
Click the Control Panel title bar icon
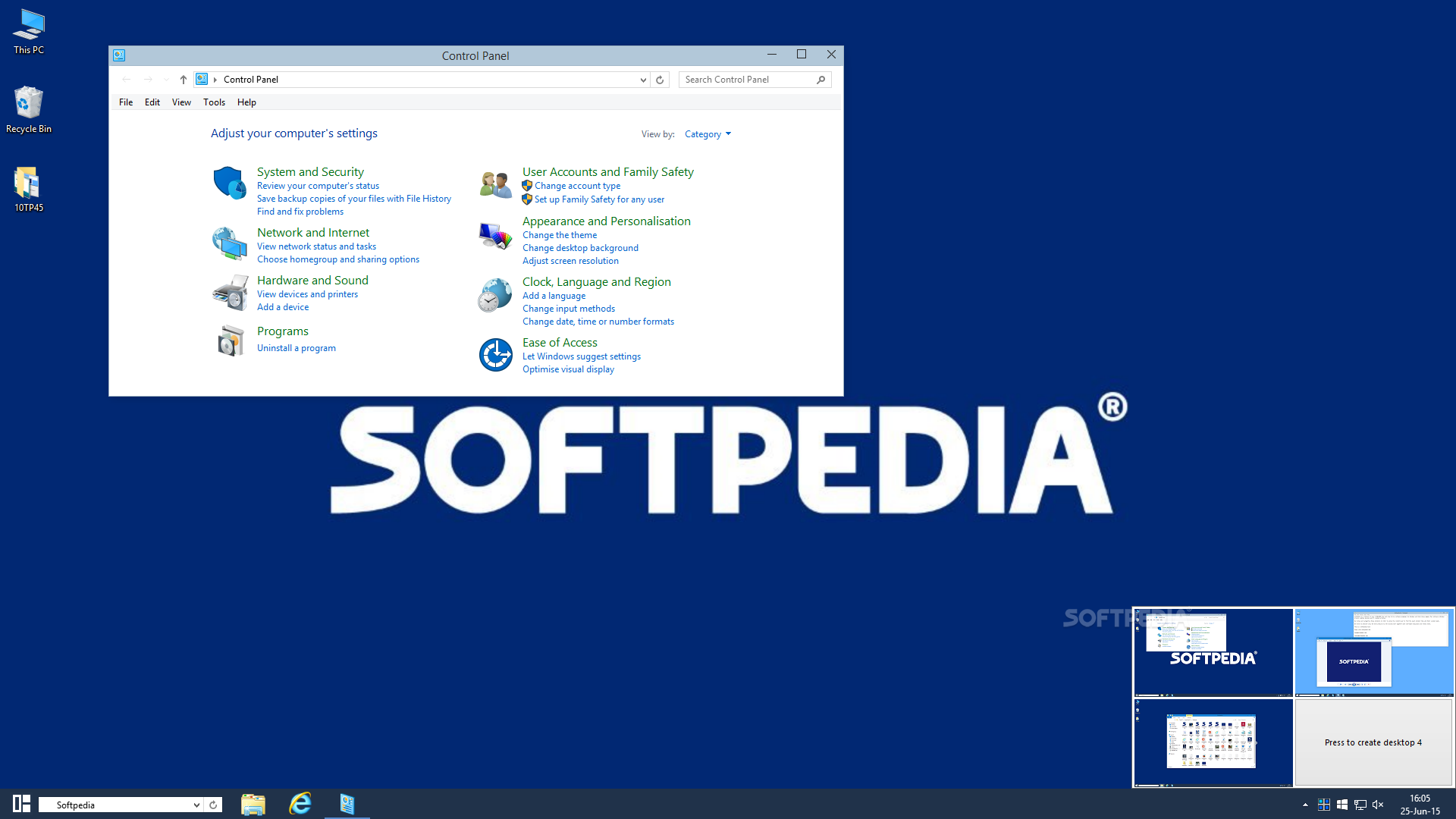point(119,55)
